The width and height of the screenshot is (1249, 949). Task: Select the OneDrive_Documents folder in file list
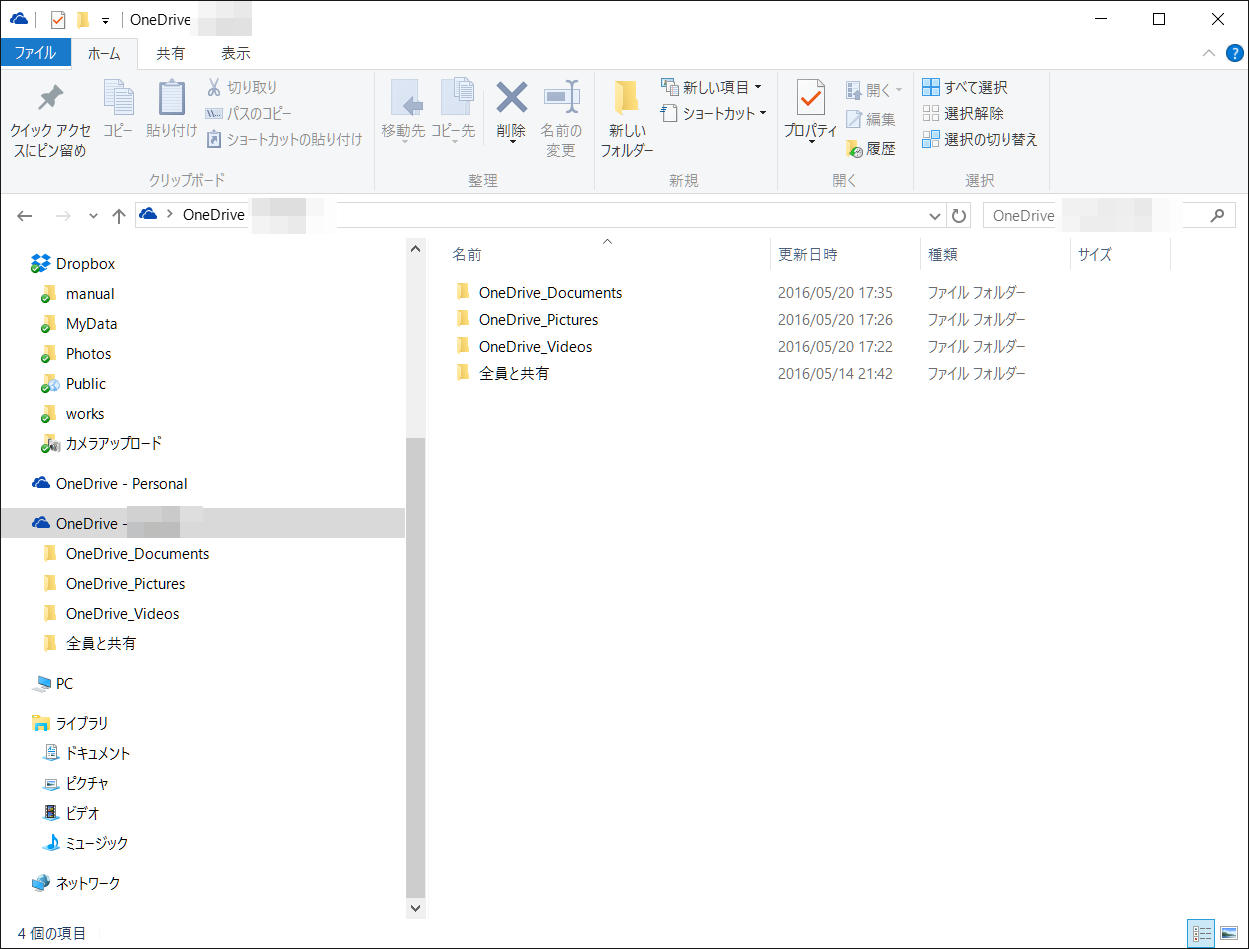[x=550, y=293]
